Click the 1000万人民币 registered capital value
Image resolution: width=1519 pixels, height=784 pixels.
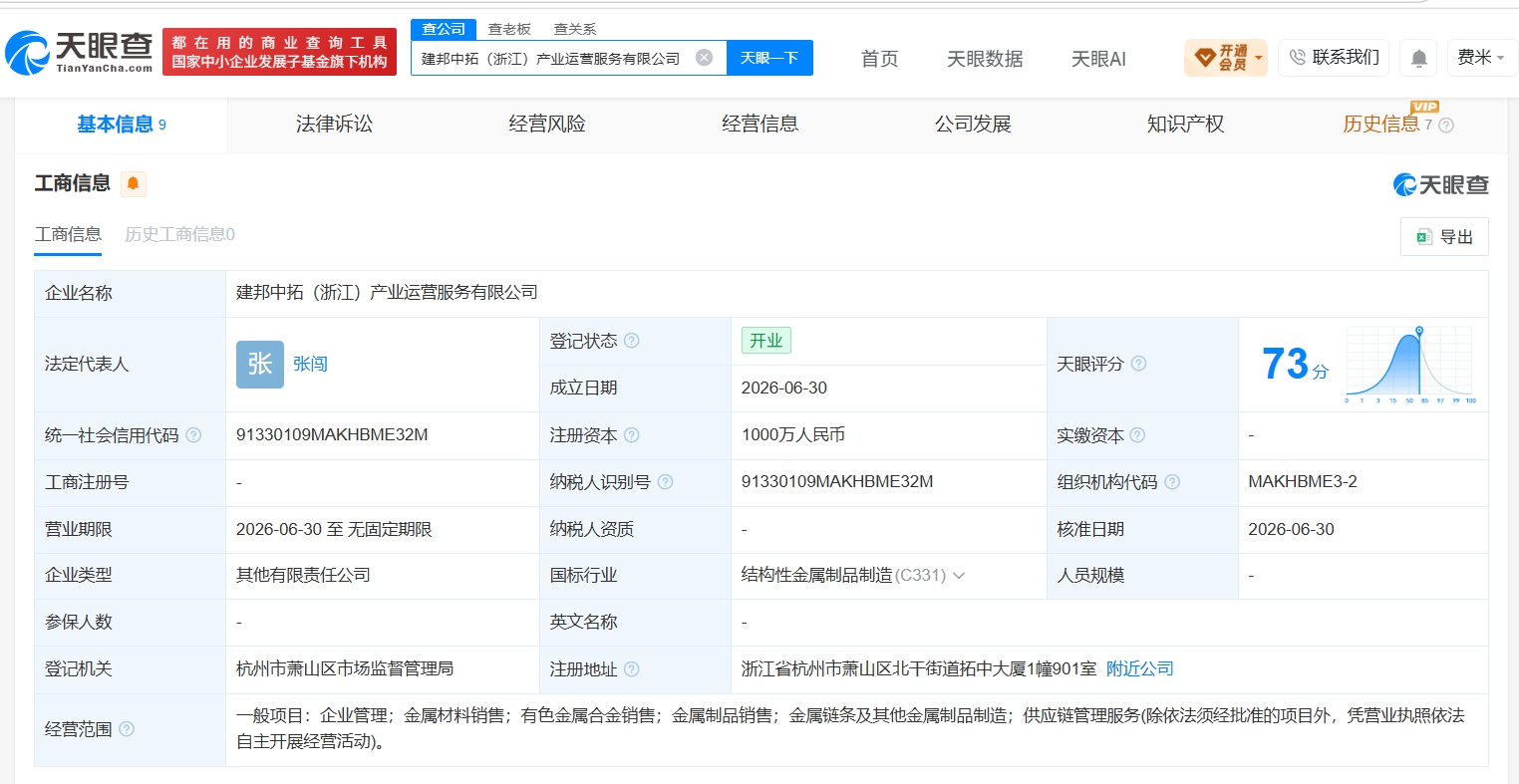[x=793, y=435]
